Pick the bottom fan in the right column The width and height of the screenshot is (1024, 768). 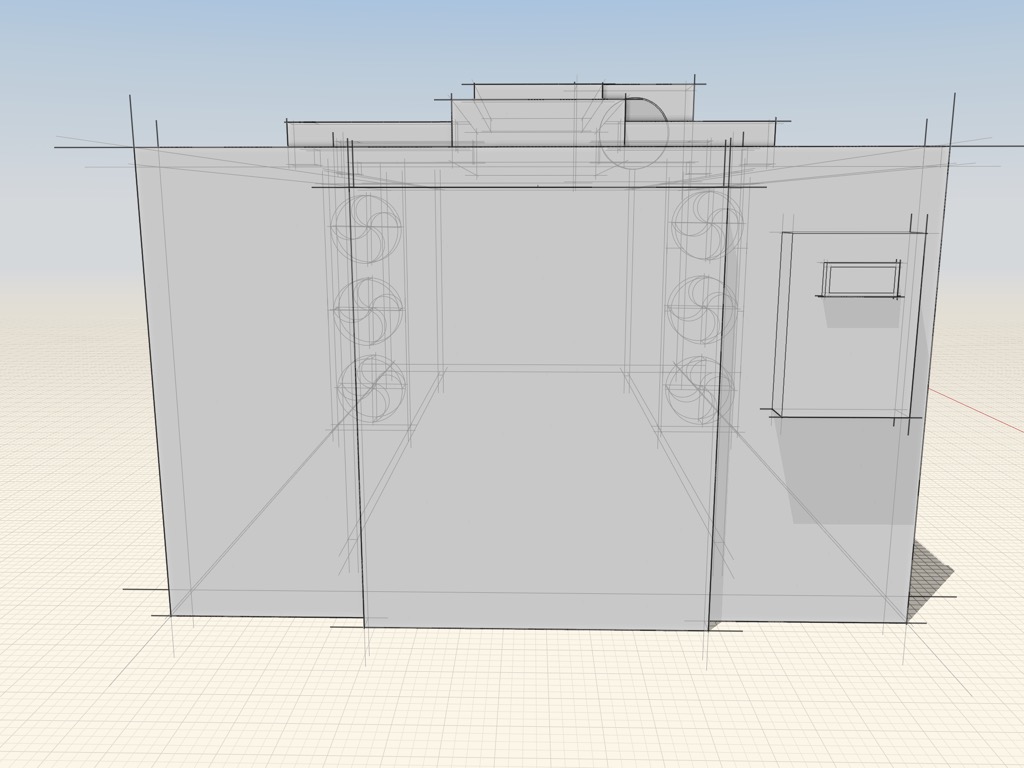pos(699,390)
